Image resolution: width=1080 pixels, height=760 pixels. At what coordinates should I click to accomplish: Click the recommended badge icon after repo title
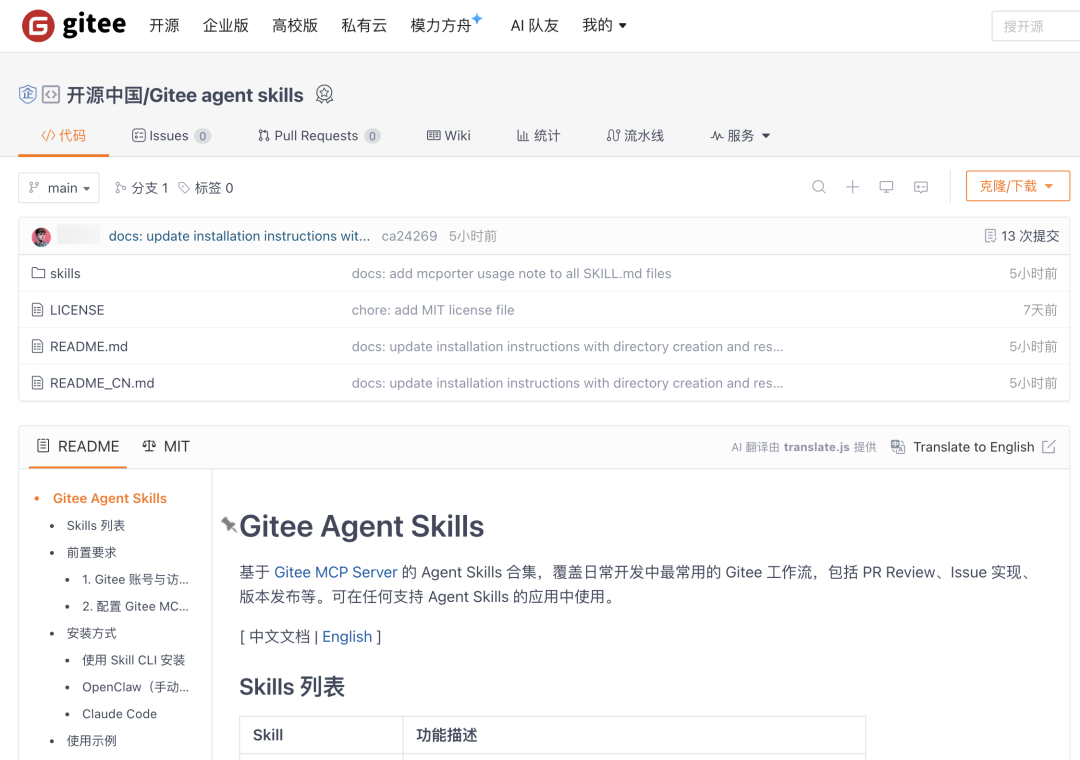click(324, 94)
